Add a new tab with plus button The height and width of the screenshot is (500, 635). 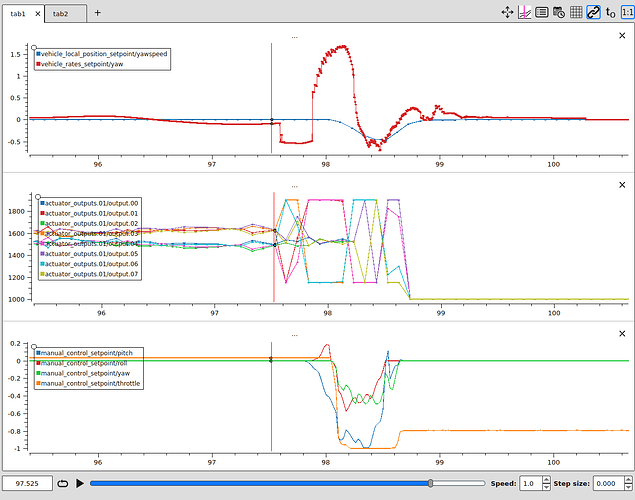tap(98, 13)
